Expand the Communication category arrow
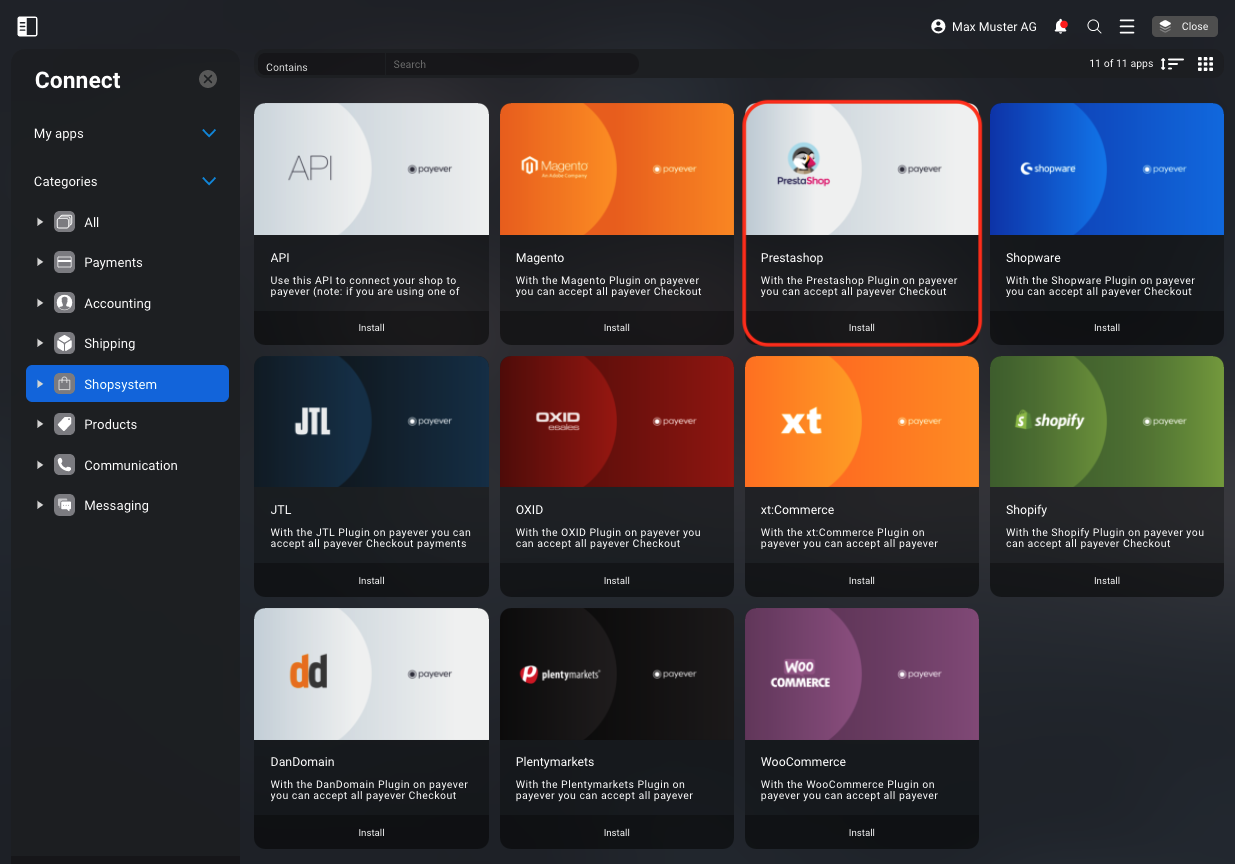 tap(40, 465)
